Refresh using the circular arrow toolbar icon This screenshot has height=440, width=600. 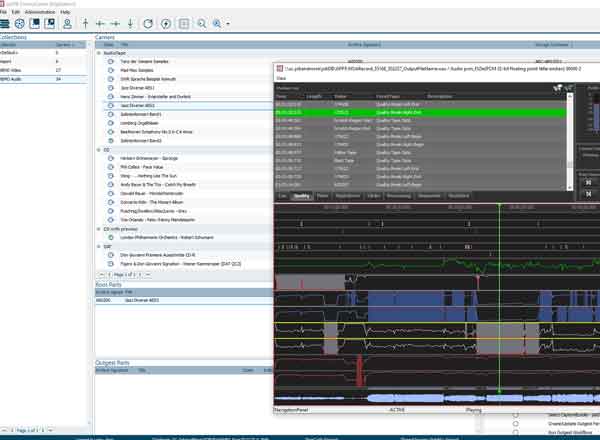[148, 24]
